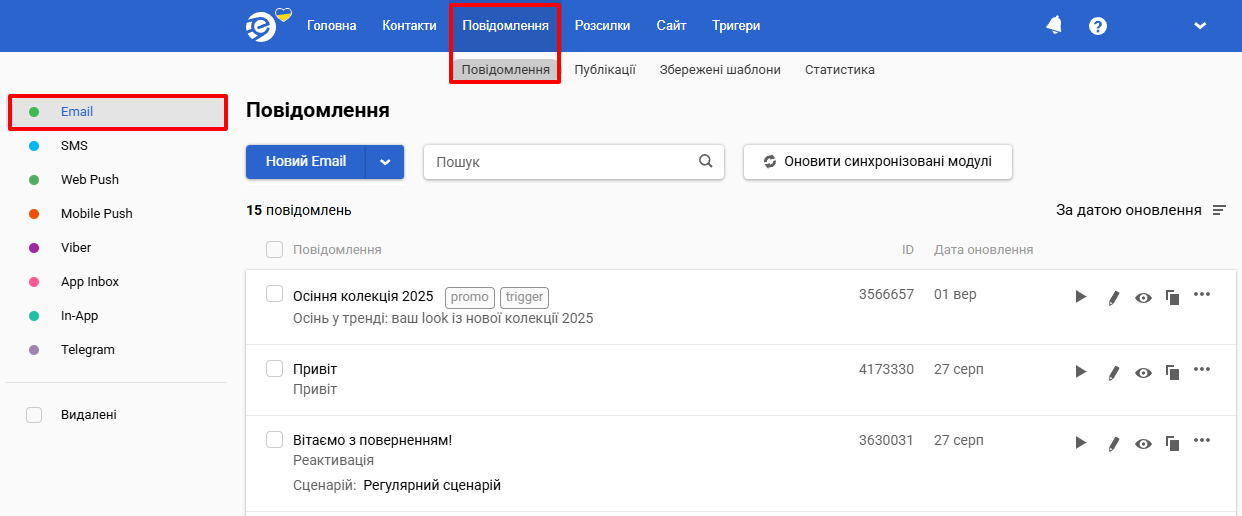
Task: Click message ID 4173330
Action: point(886,369)
